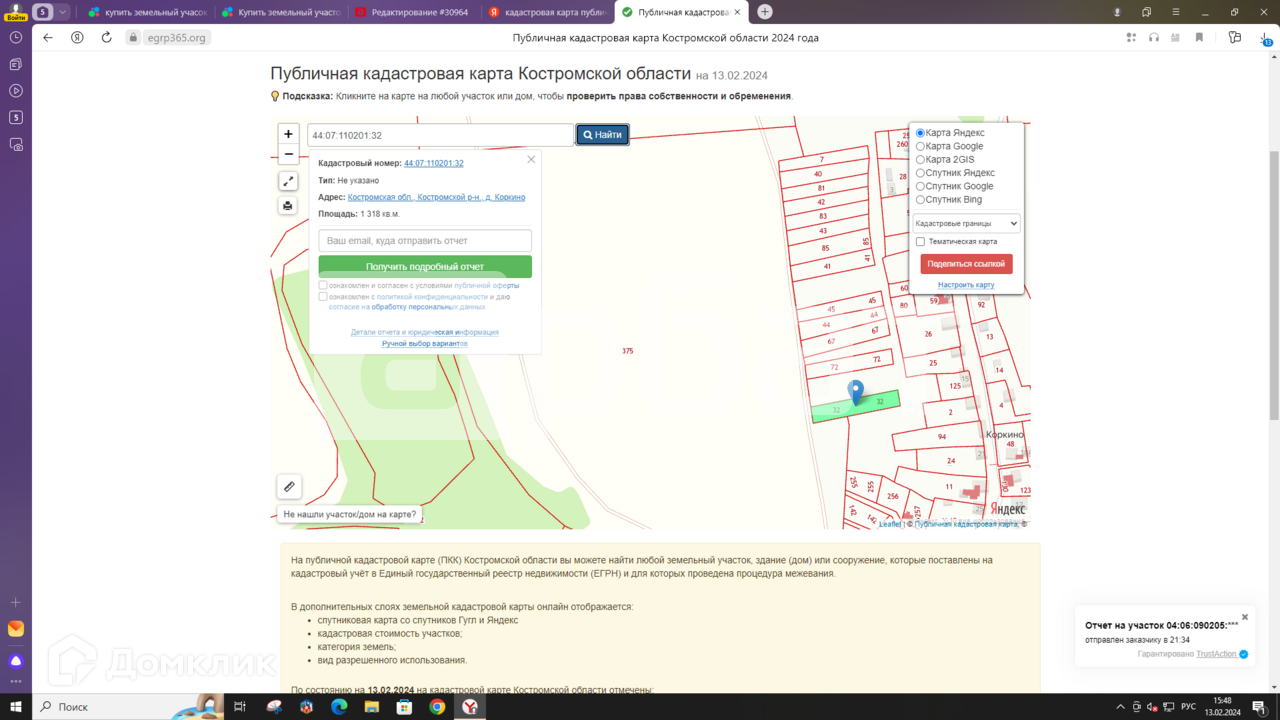The height and width of the screenshot is (720, 1280).
Task: Zoom out the map with minus button
Action: [288, 155]
